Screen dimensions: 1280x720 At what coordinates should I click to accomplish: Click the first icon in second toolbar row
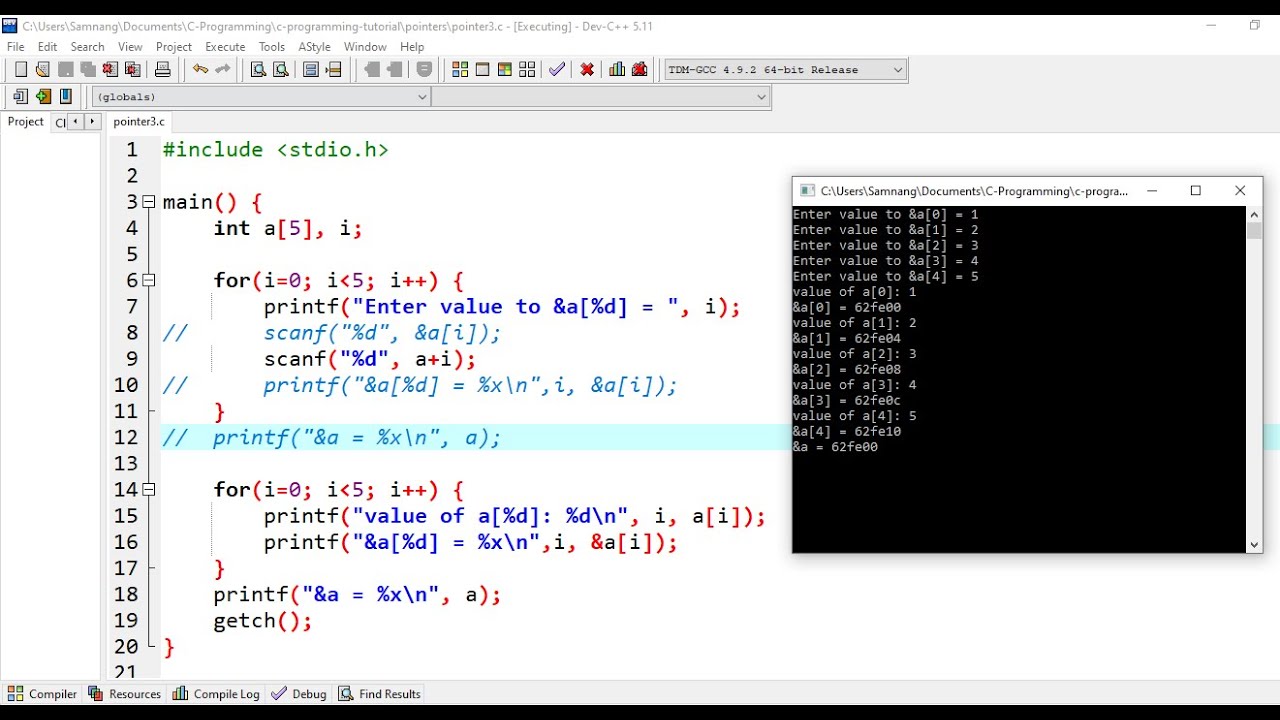[x=20, y=96]
